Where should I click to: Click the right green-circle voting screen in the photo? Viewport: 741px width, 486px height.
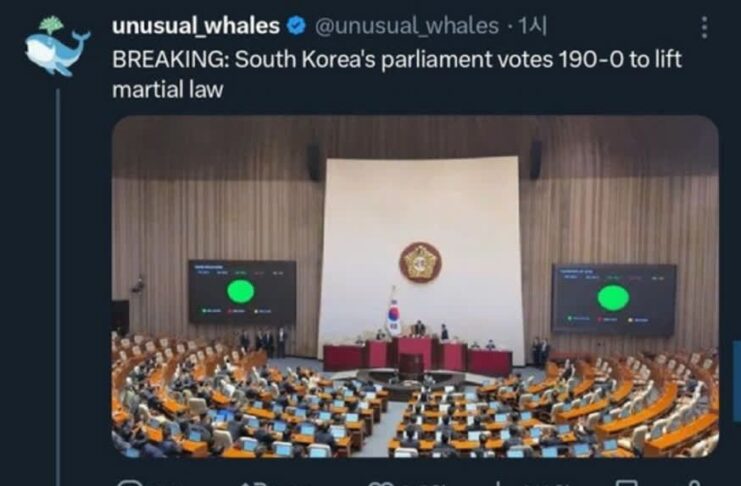click(613, 300)
